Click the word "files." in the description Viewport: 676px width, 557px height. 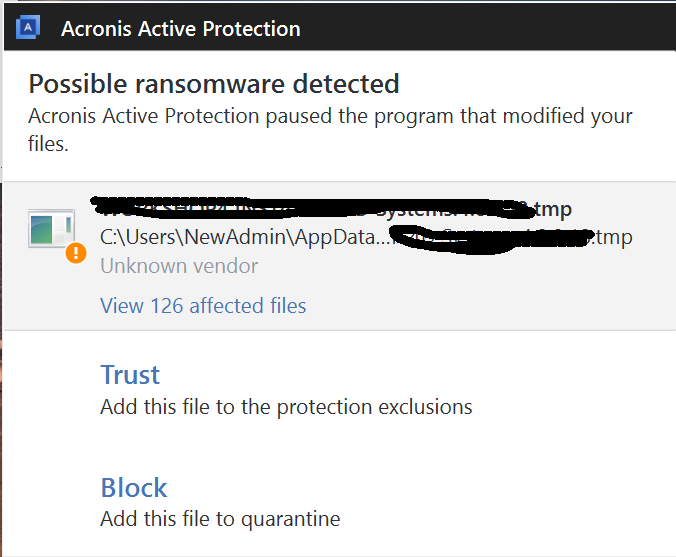click(x=48, y=144)
